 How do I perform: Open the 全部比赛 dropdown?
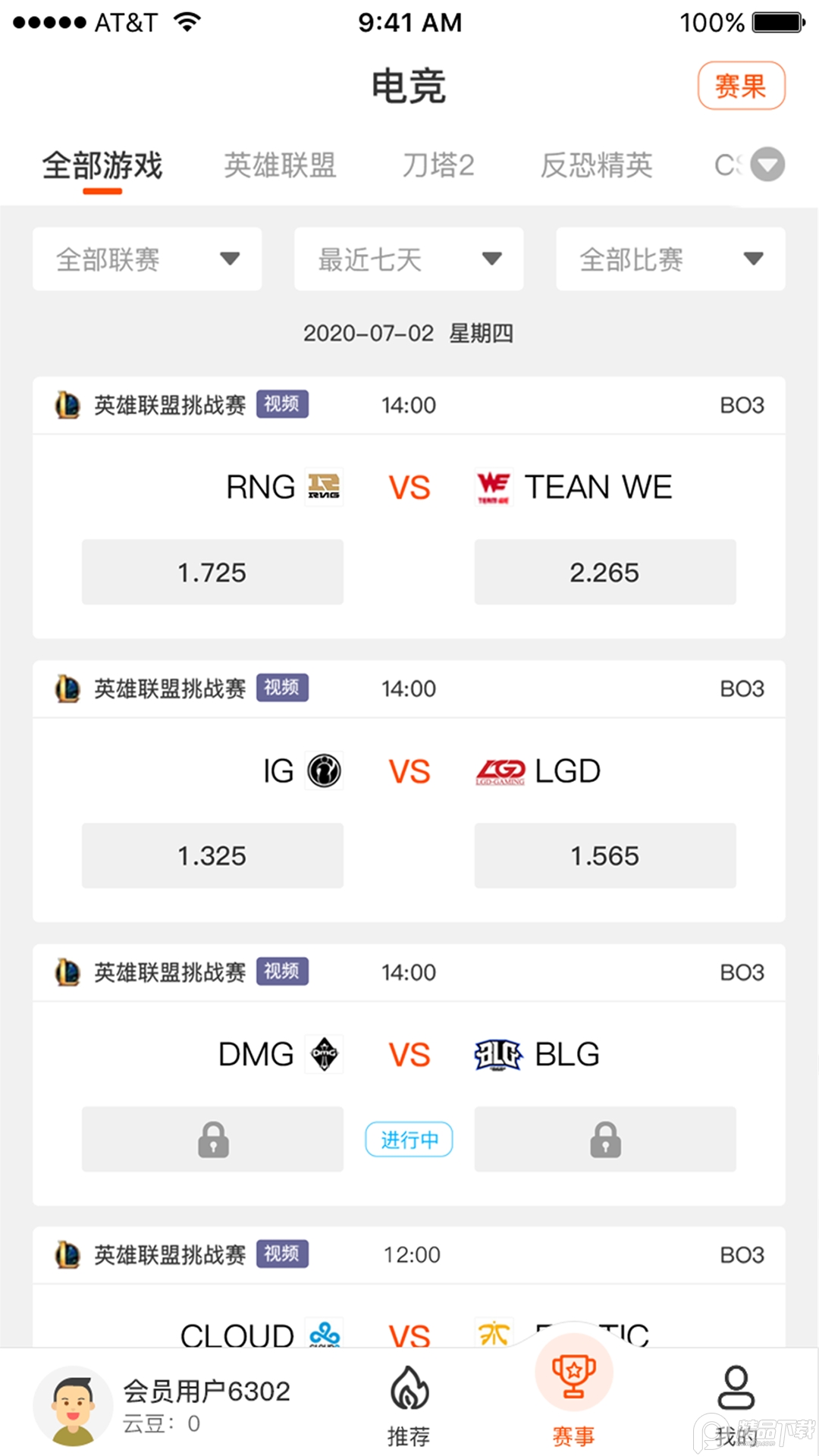tap(670, 259)
